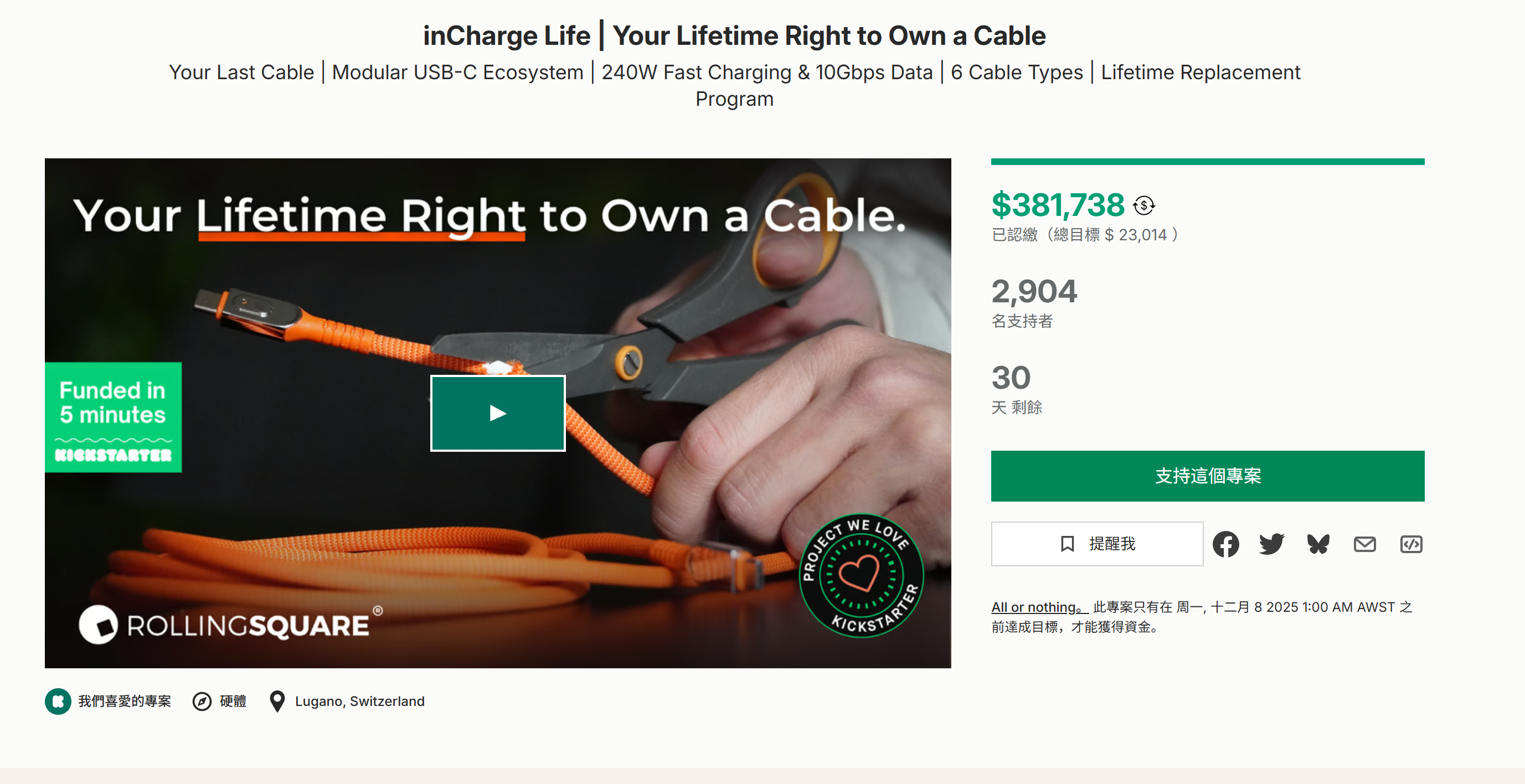
Task: Click the Funded in 5 minutes badge
Action: tap(113, 417)
